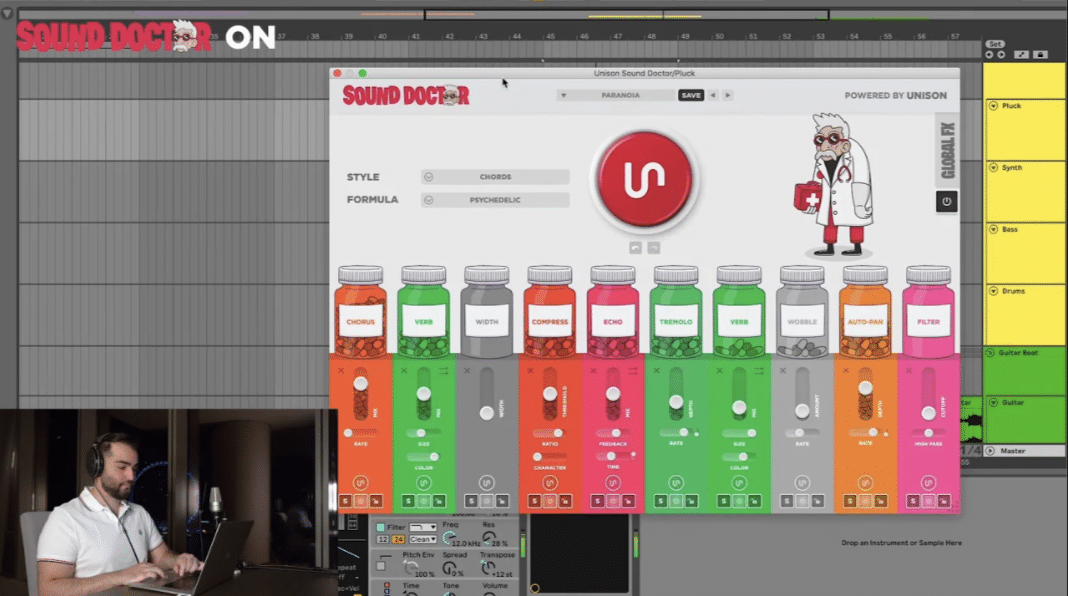Go to the next preset arrow
Screen dimensions: 1068x596
coord(727,95)
